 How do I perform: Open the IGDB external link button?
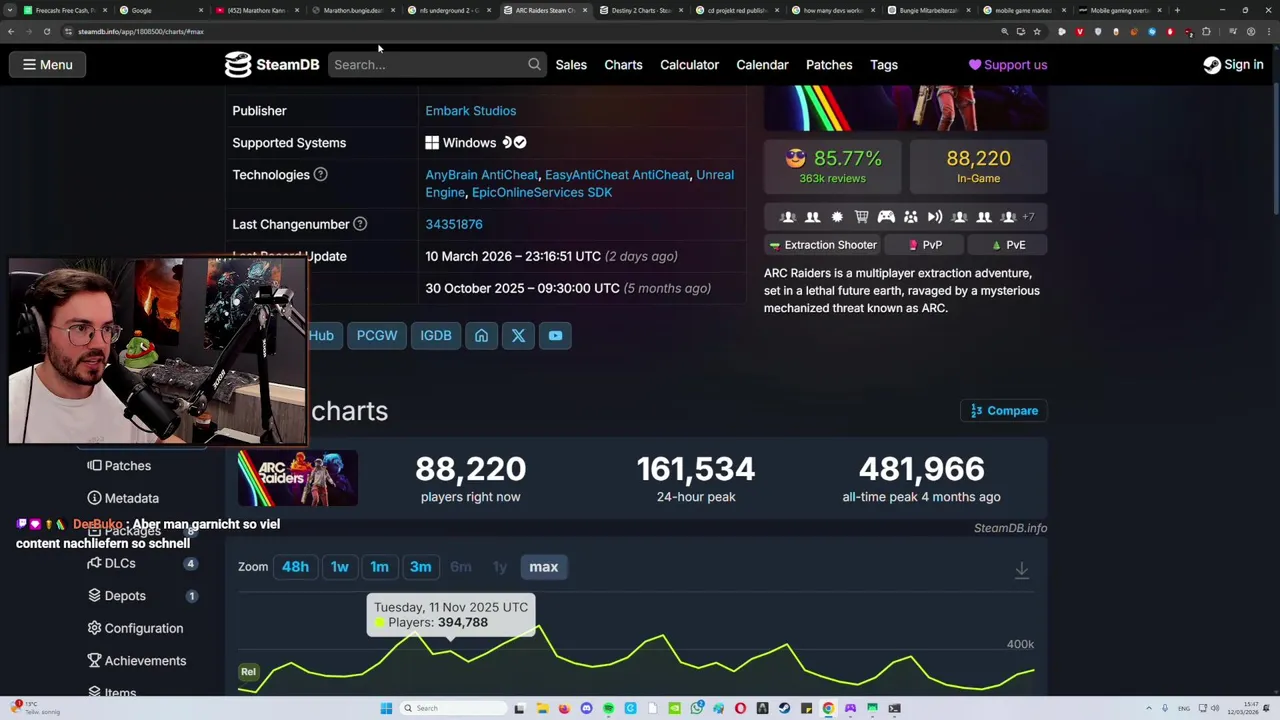(x=436, y=336)
